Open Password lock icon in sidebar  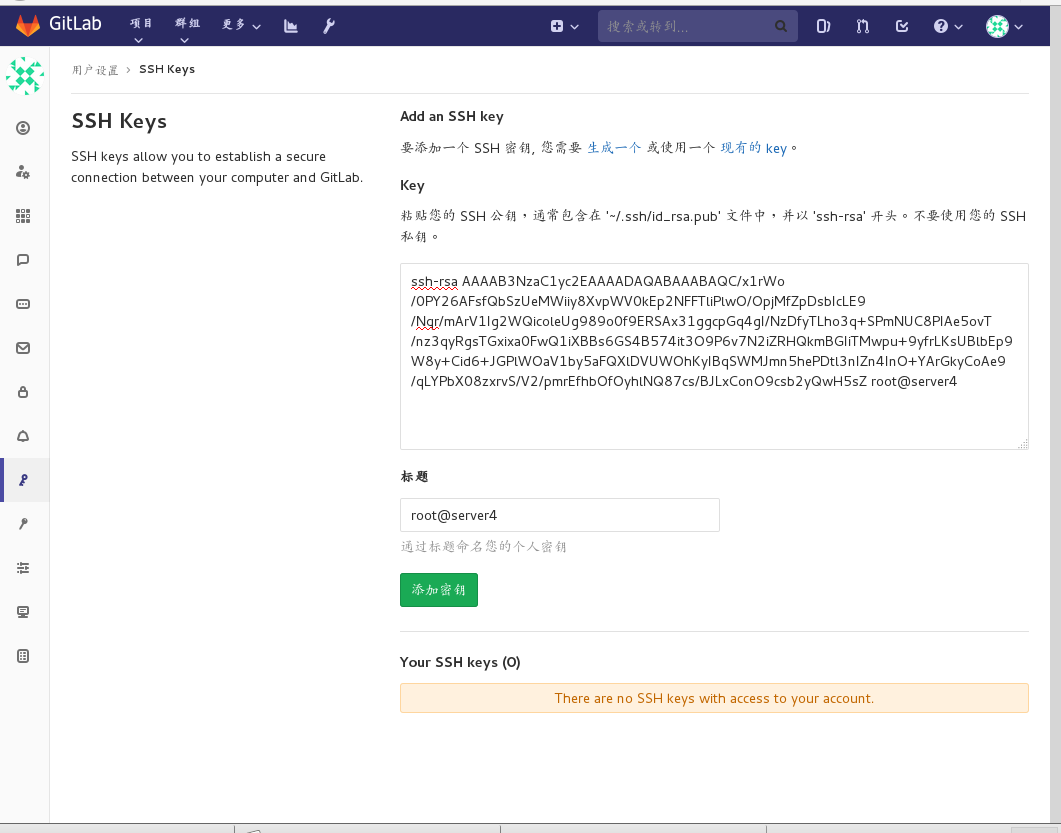tap(23, 392)
